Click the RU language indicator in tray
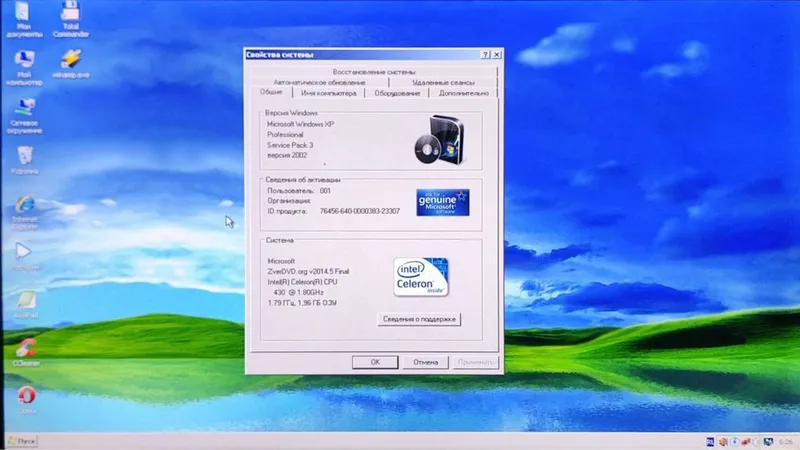The image size is (800, 450). [710, 442]
